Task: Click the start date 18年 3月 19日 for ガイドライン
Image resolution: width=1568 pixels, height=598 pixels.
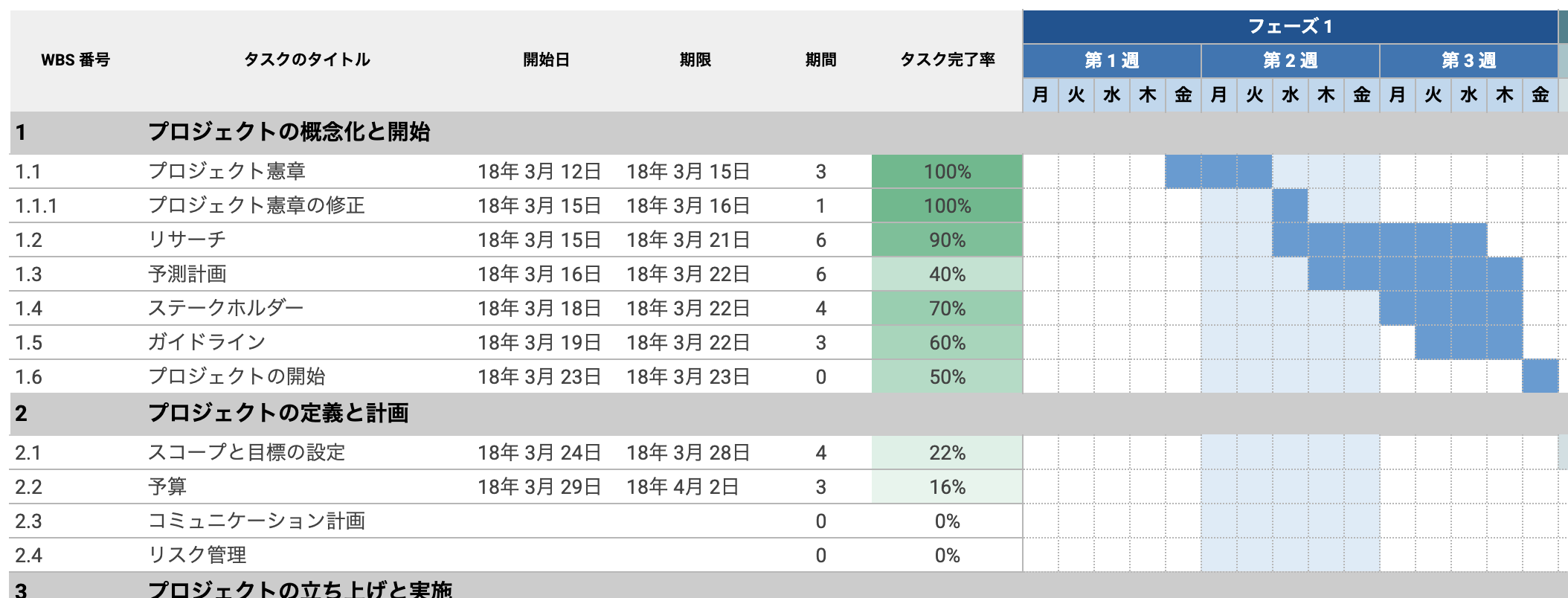Action: click(539, 343)
